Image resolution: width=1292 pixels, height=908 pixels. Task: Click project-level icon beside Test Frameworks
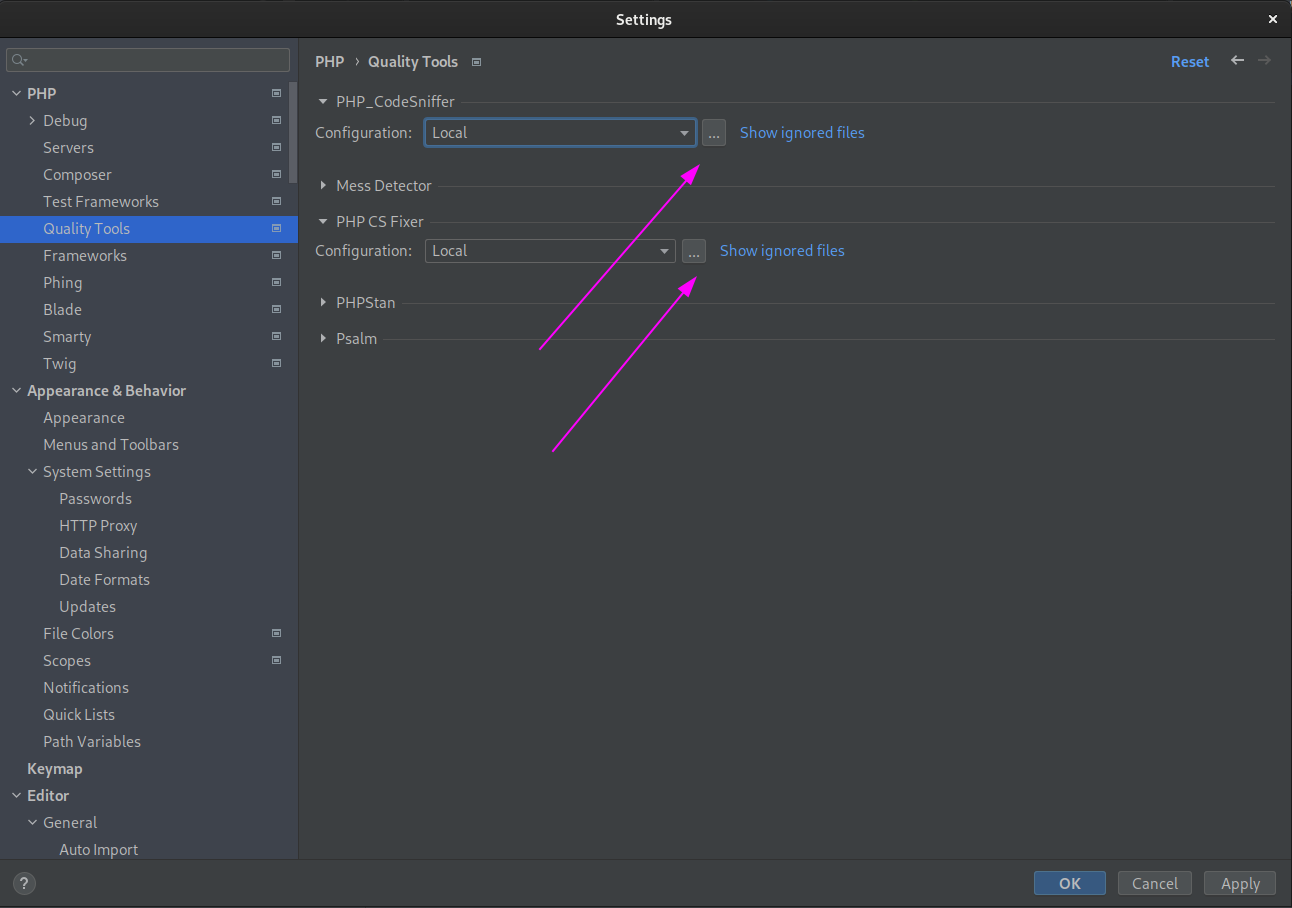point(277,201)
